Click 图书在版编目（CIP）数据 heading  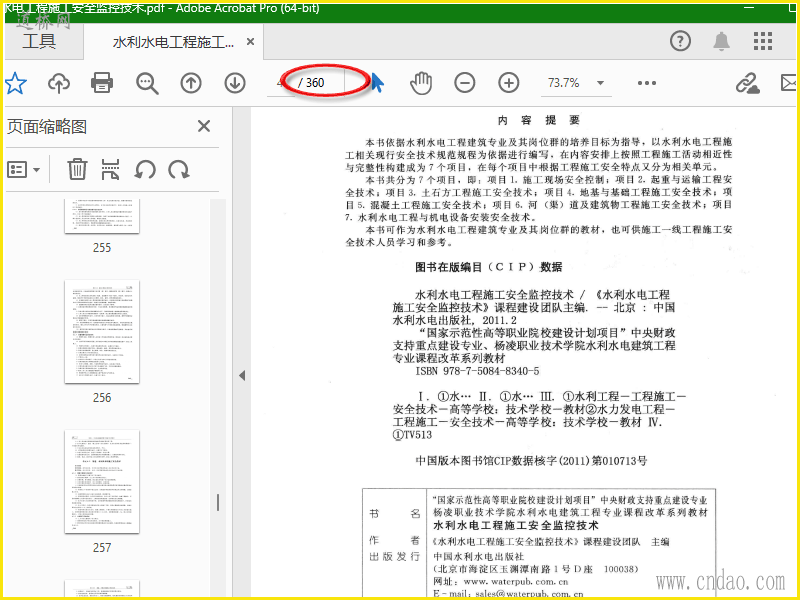click(488, 267)
